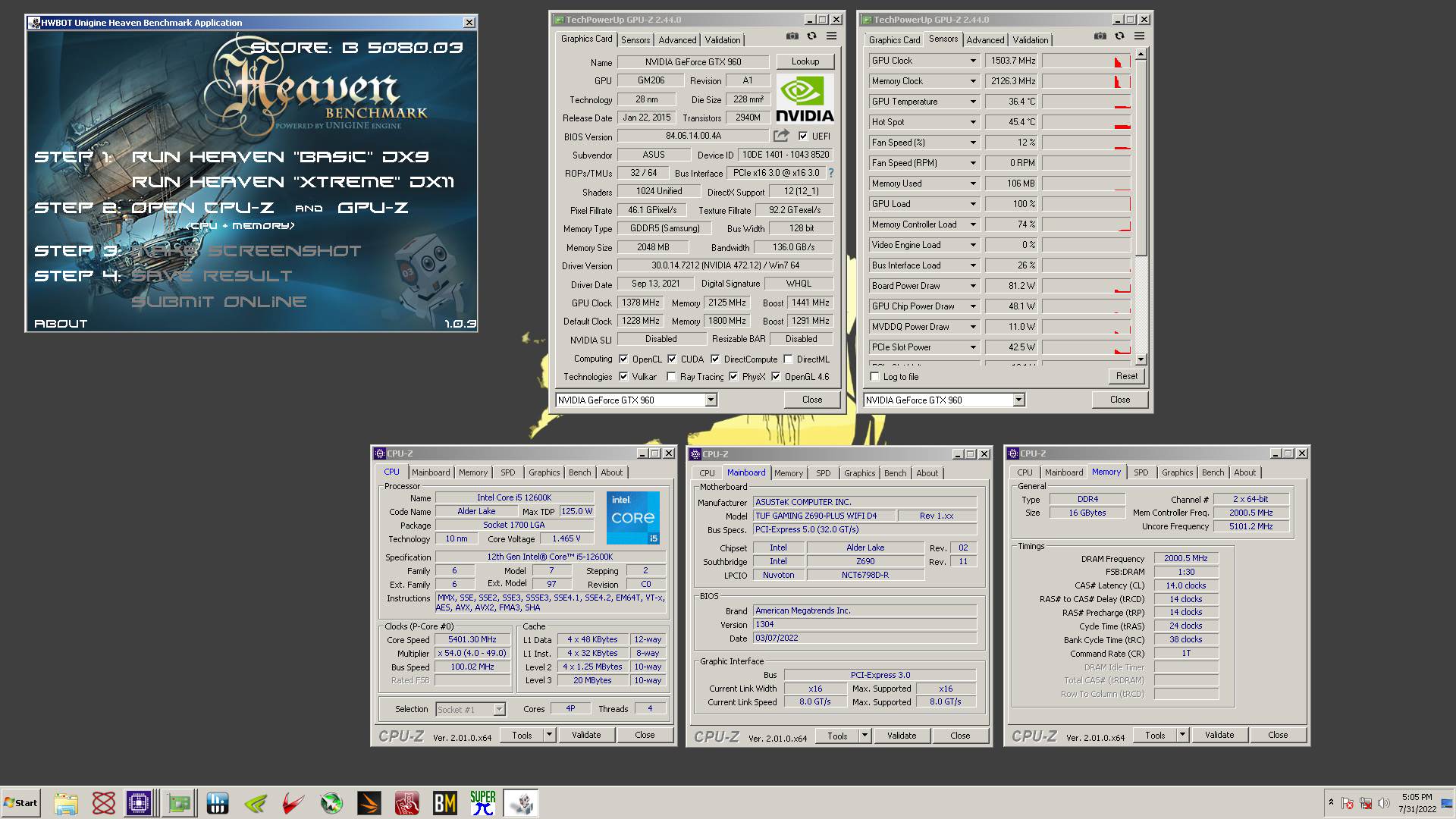Open Graphics Card tab in GPU-Z Sensors window
The width and height of the screenshot is (1456, 819).
tap(894, 40)
